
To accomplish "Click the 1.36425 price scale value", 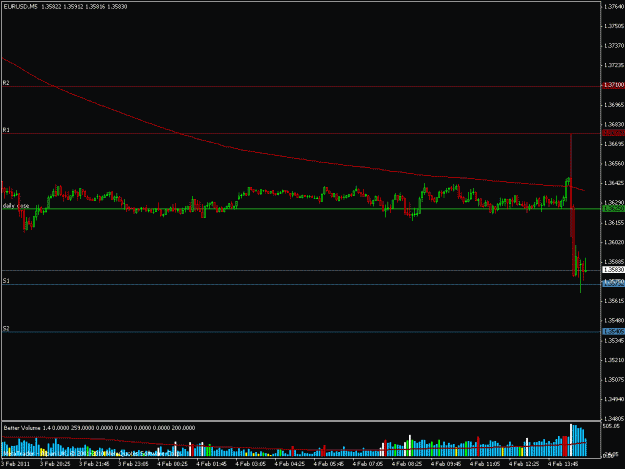I will (x=614, y=183).
